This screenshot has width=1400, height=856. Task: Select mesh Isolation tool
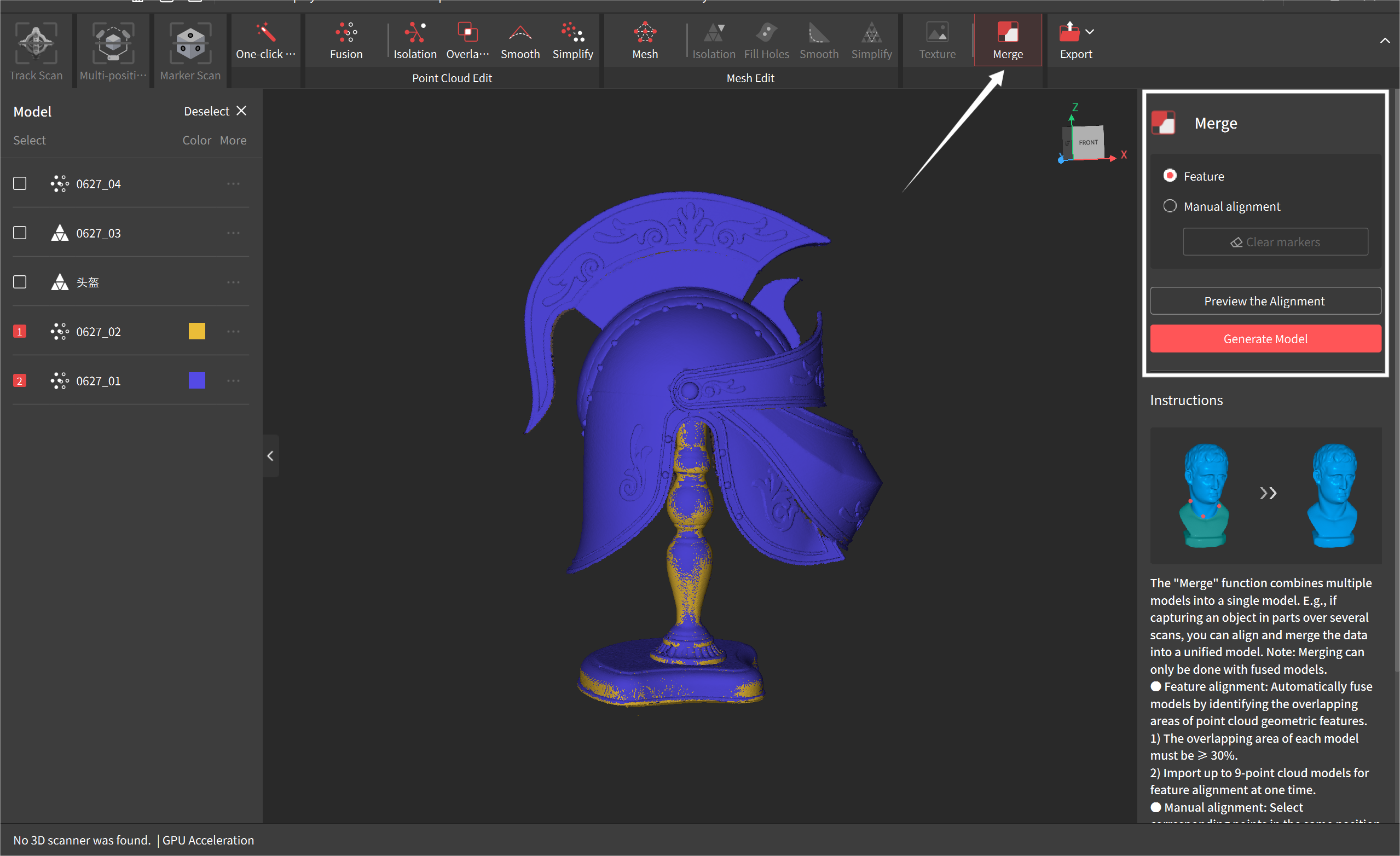point(714,41)
